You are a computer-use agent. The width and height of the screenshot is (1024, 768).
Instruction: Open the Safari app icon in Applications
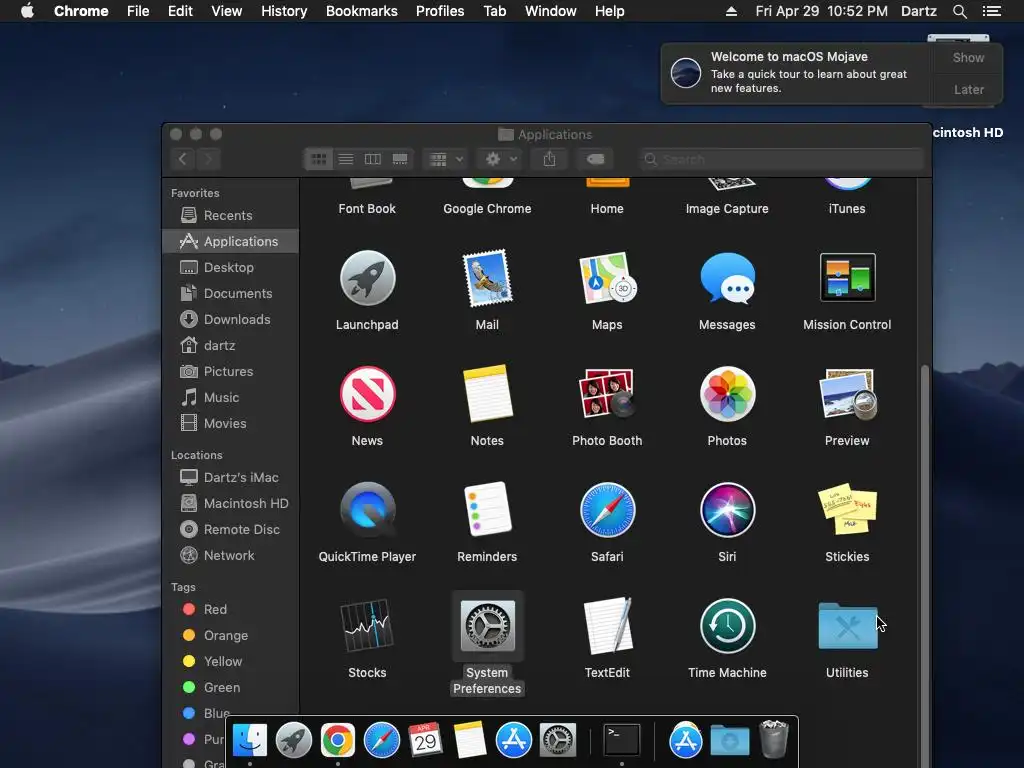click(x=607, y=510)
